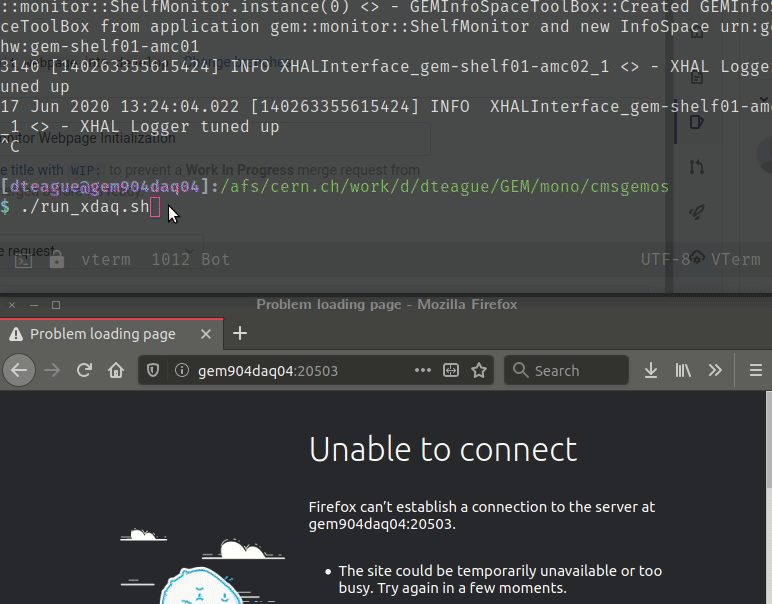Click ./run_xdaq.sh command text in terminal
The width and height of the screenshot is (772, 604).
point(85,207)
